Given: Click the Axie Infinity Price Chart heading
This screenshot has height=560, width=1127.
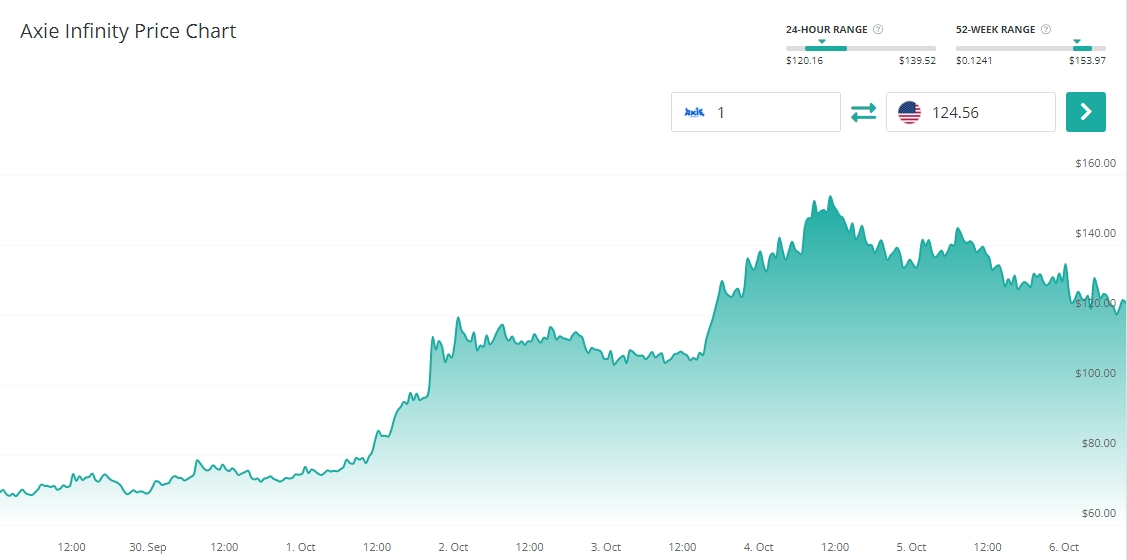Looking at the screenshot, I should (x=128, y=31).
